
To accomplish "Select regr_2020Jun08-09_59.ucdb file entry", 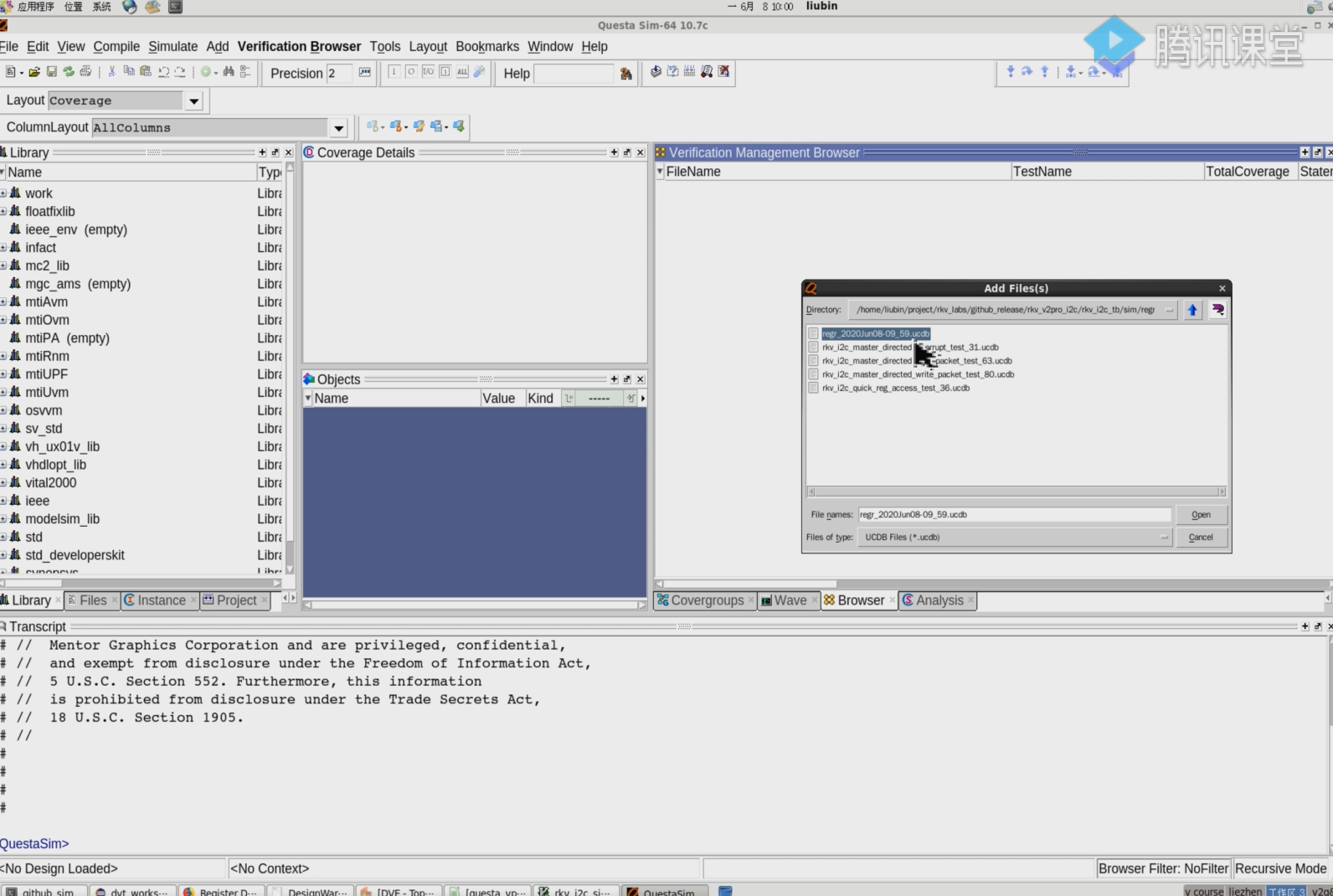I will tap(876, 333).
